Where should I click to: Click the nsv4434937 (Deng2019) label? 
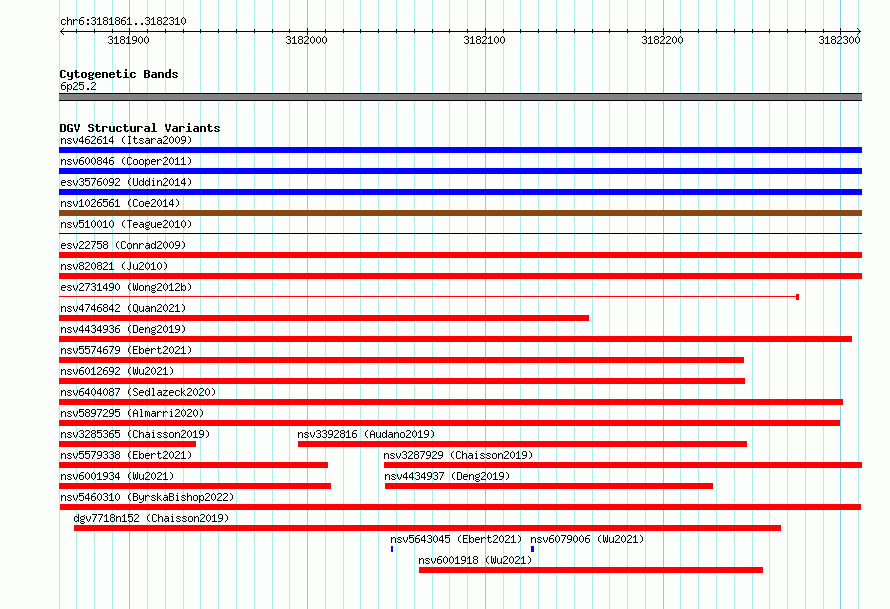click(x=447, y=476)
